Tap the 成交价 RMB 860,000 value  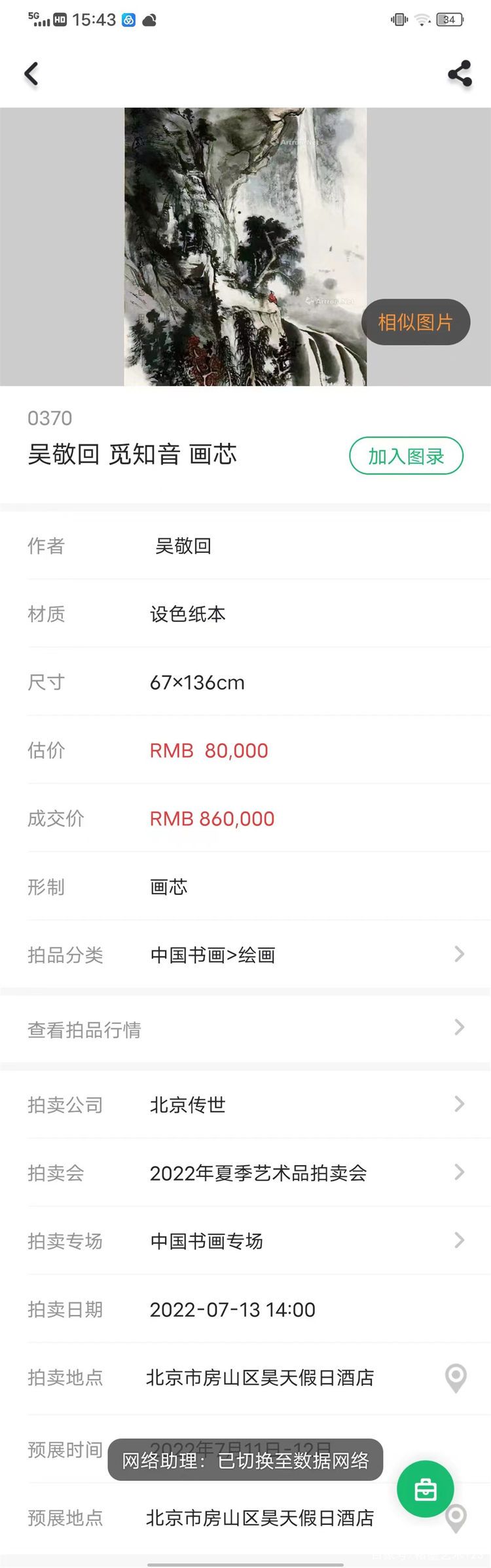coord(212,819)
